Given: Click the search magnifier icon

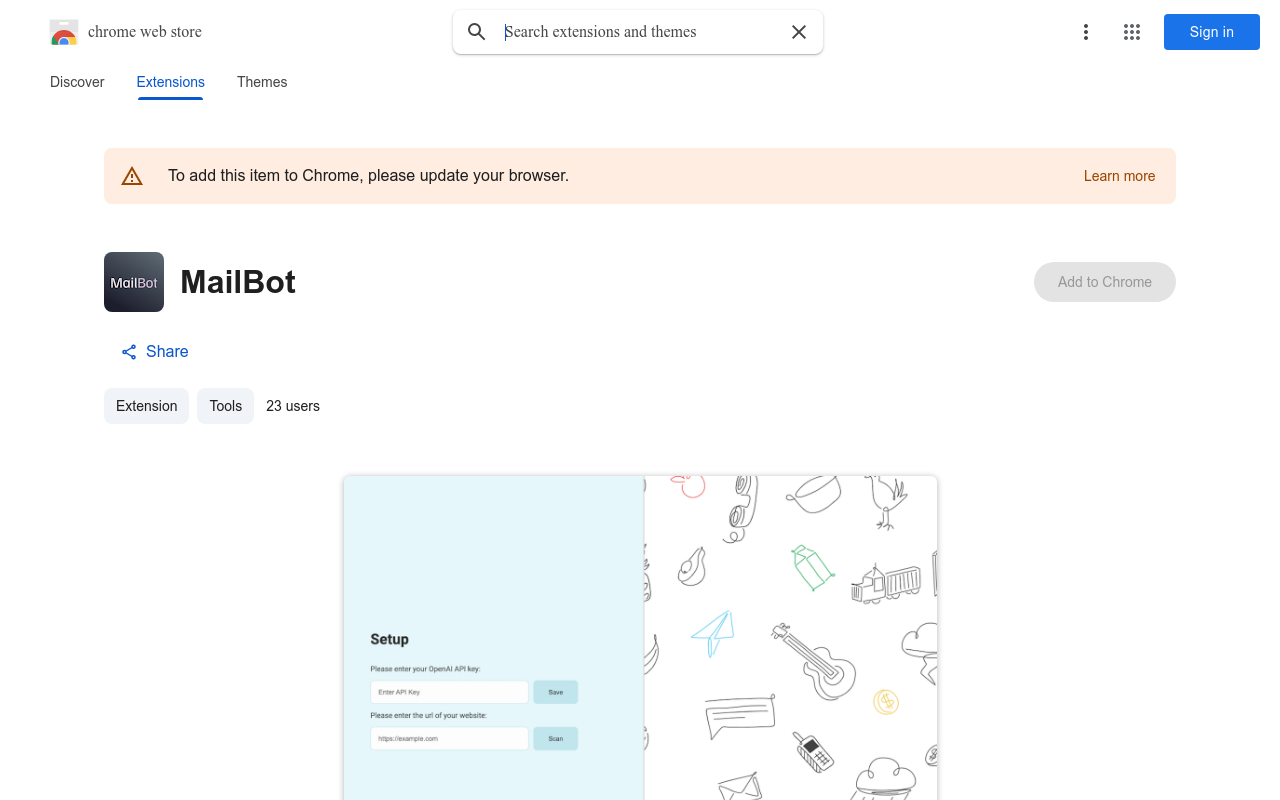Looking at the screenshot, I should click(x=477, y=32).
